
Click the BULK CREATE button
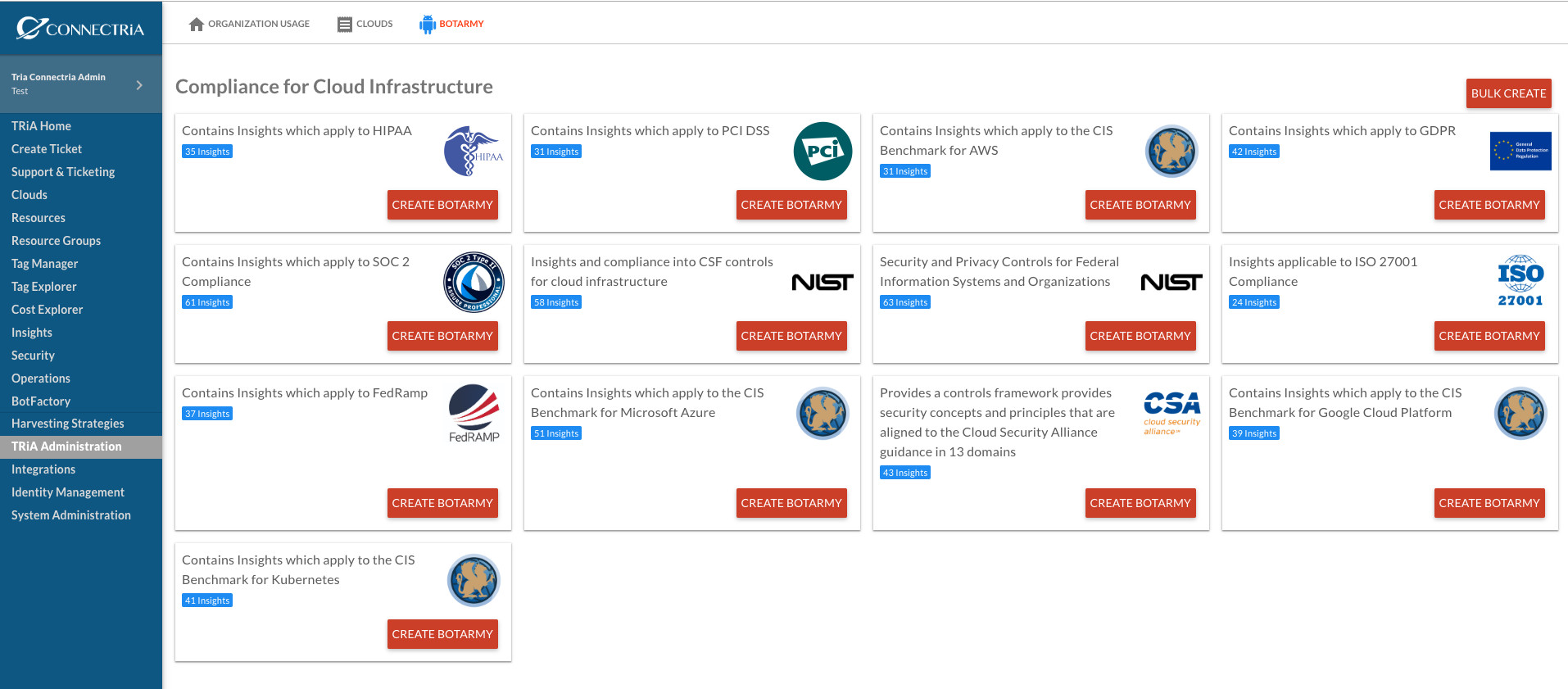(x=1508, y=93)
